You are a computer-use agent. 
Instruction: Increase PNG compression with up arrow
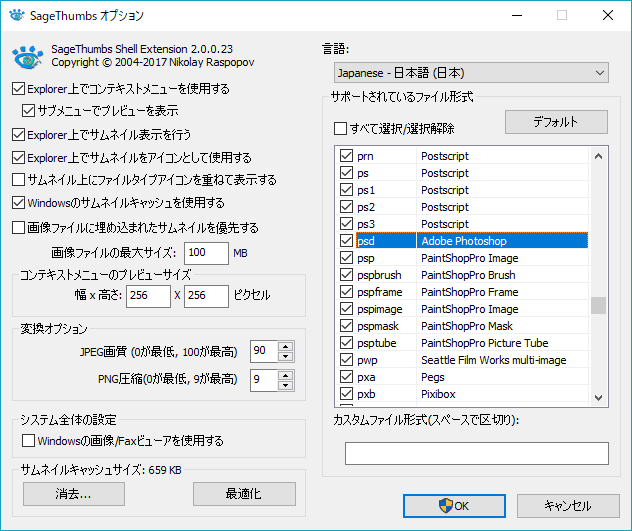tap(285, 375)
